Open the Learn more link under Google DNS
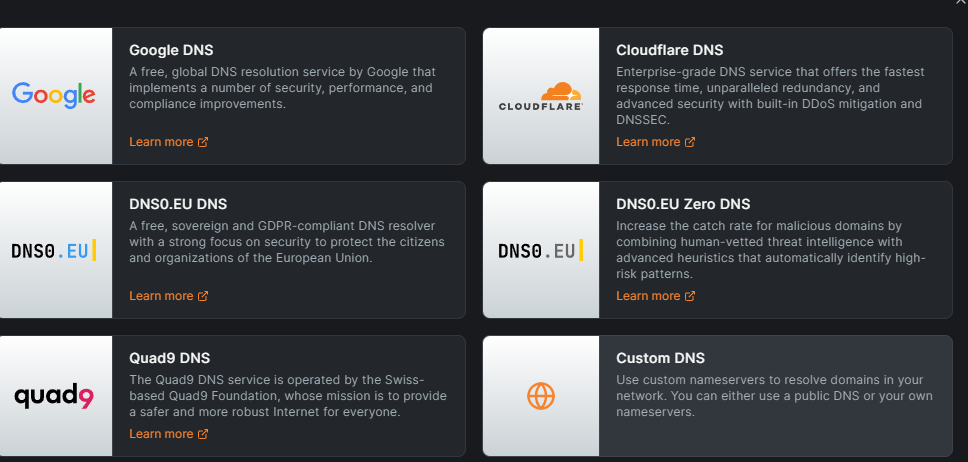 coord(161,142)
